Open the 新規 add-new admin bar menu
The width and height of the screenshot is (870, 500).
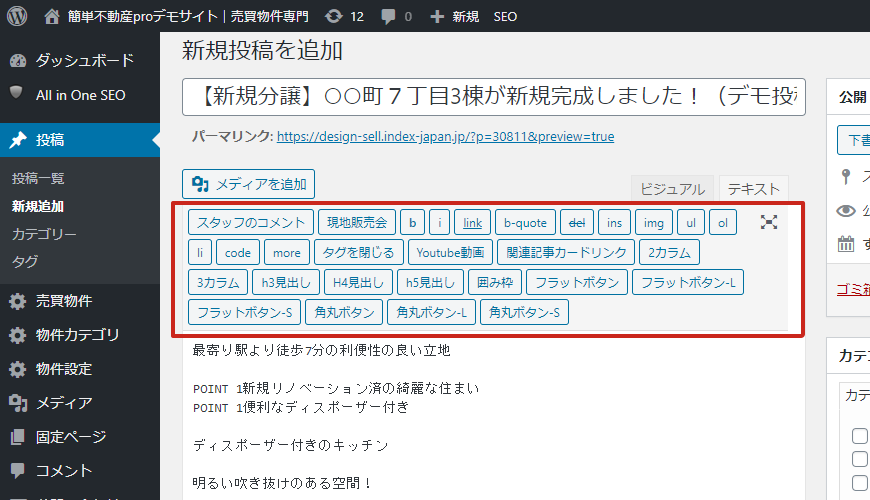point(455,17)
